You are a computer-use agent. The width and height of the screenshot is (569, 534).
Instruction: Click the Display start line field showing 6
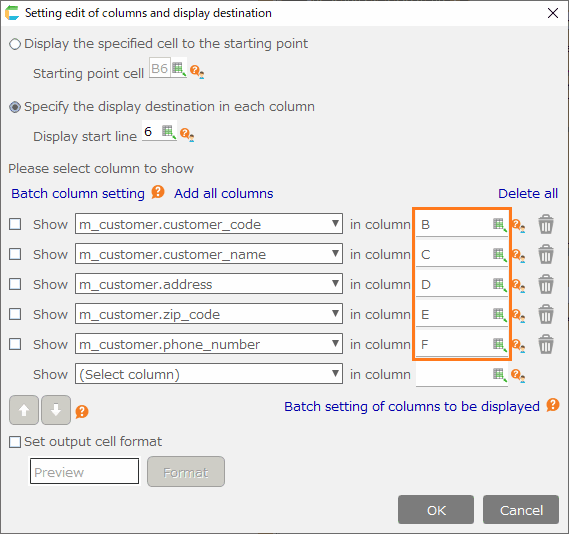(152, 131)
